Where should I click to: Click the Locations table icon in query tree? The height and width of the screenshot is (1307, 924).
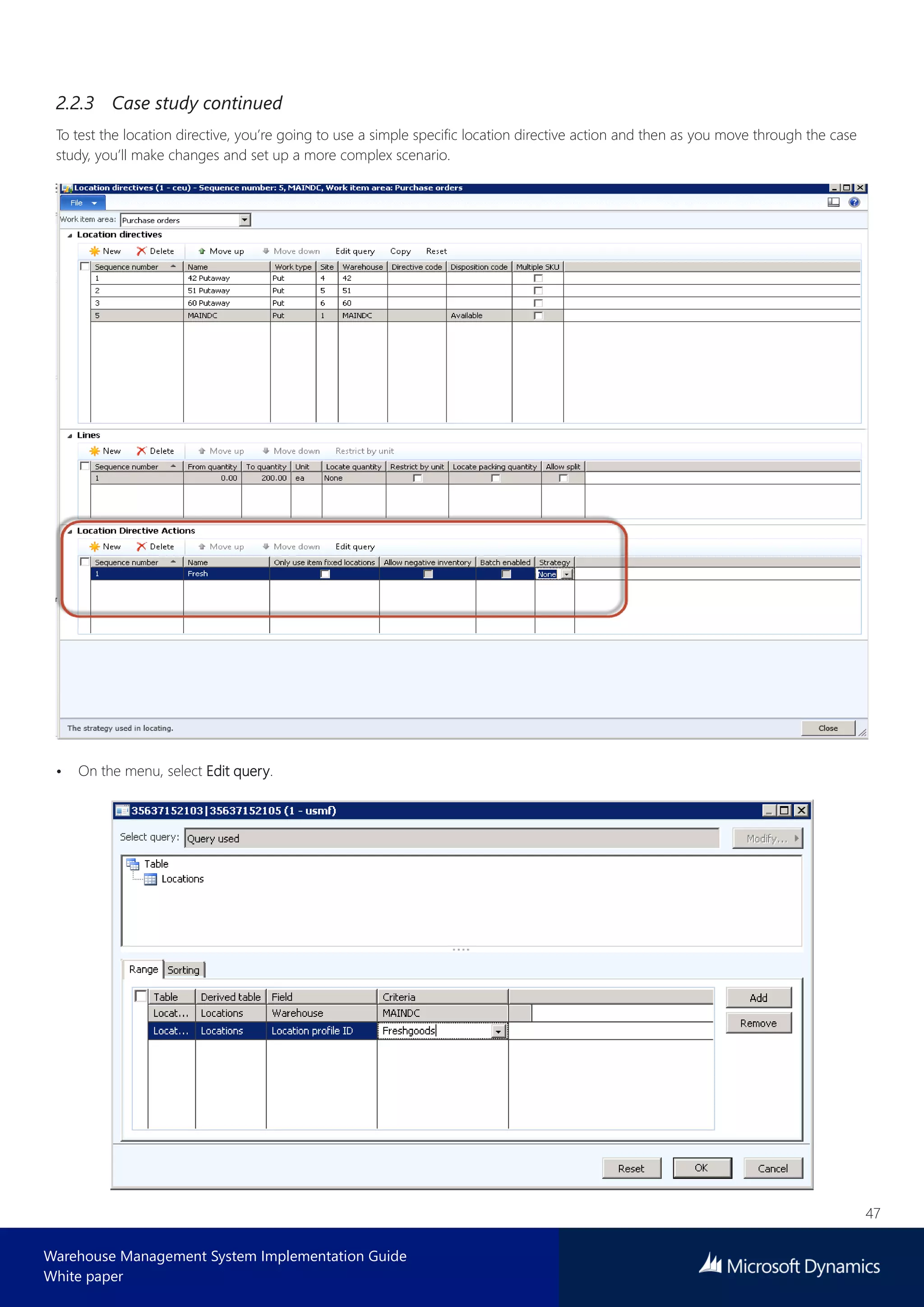150,880
